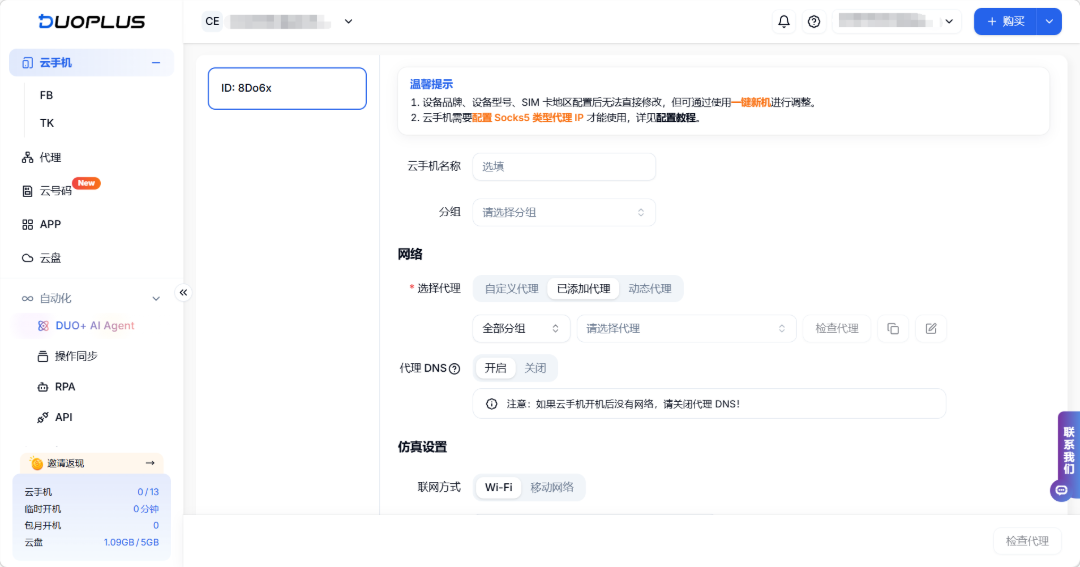Select 已添加代理 proxy option
This screenshot has width=1080, height=567.
(583, 289)
